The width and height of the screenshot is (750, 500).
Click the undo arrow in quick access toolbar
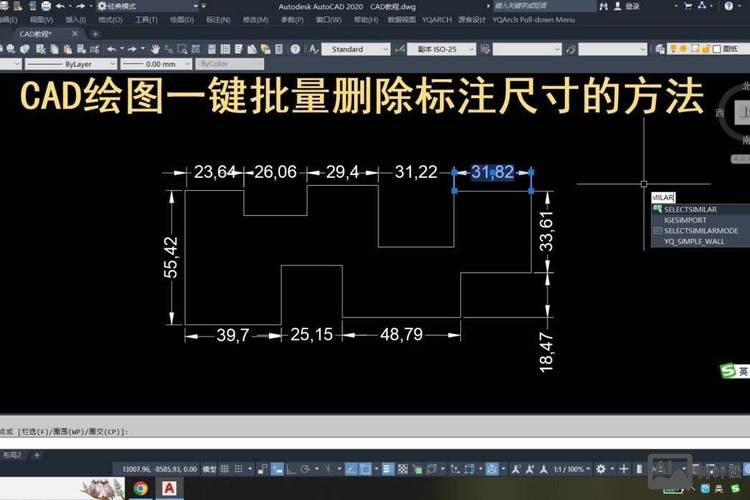[60, 6]
